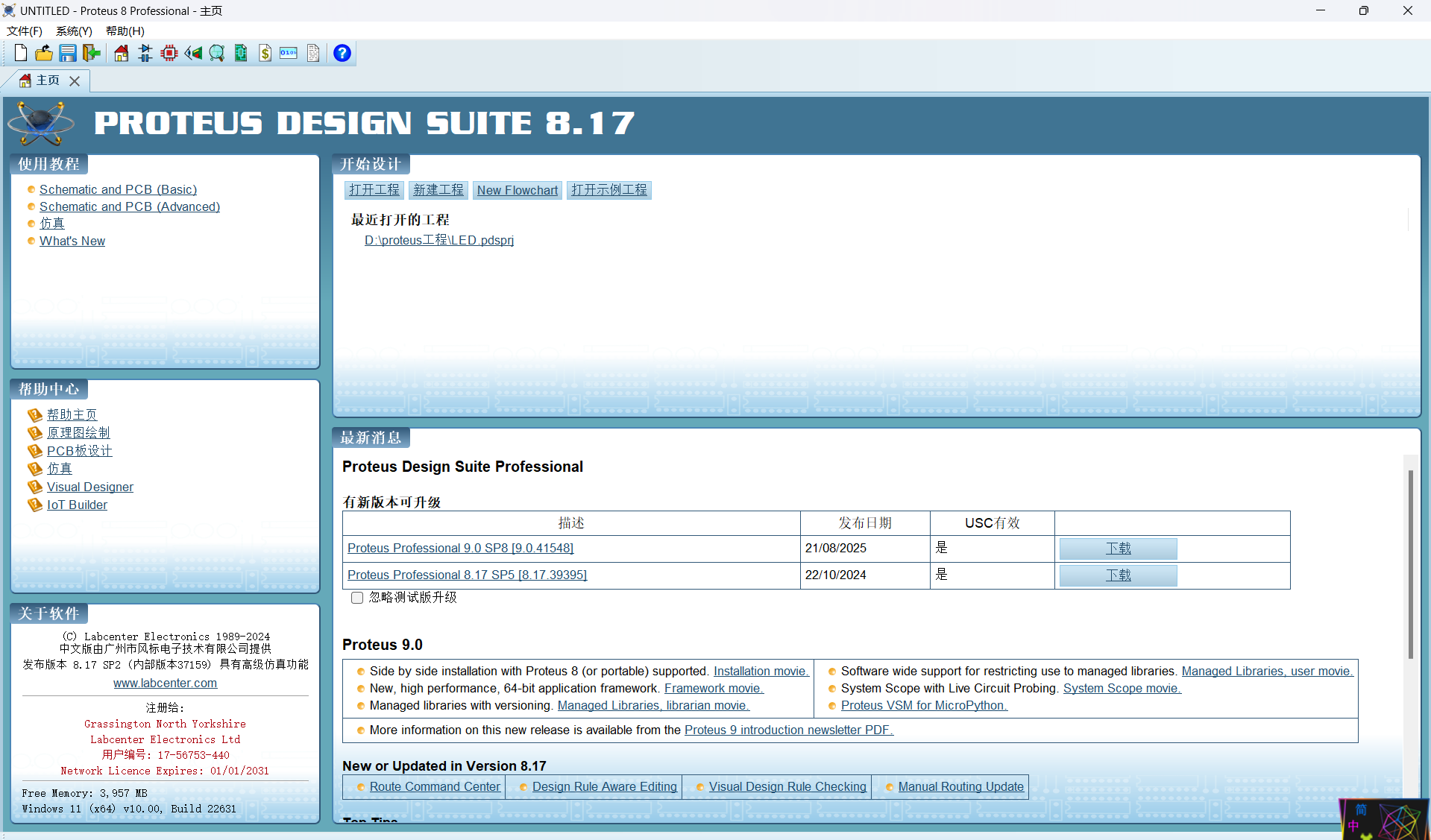Open Proteus VSM for MicroPython link

point(924,705)
